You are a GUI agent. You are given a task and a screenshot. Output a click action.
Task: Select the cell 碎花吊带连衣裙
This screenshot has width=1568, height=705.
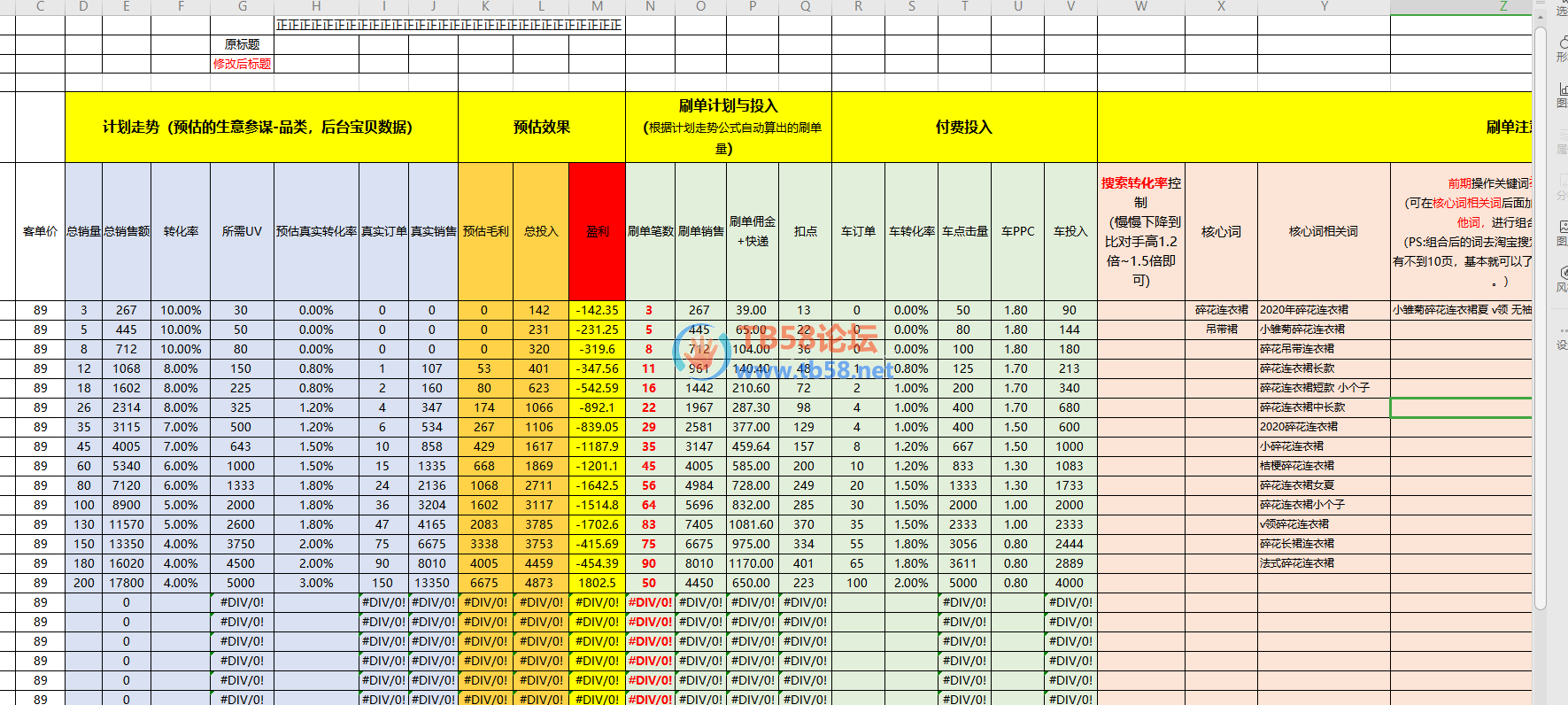[1324, 349]
